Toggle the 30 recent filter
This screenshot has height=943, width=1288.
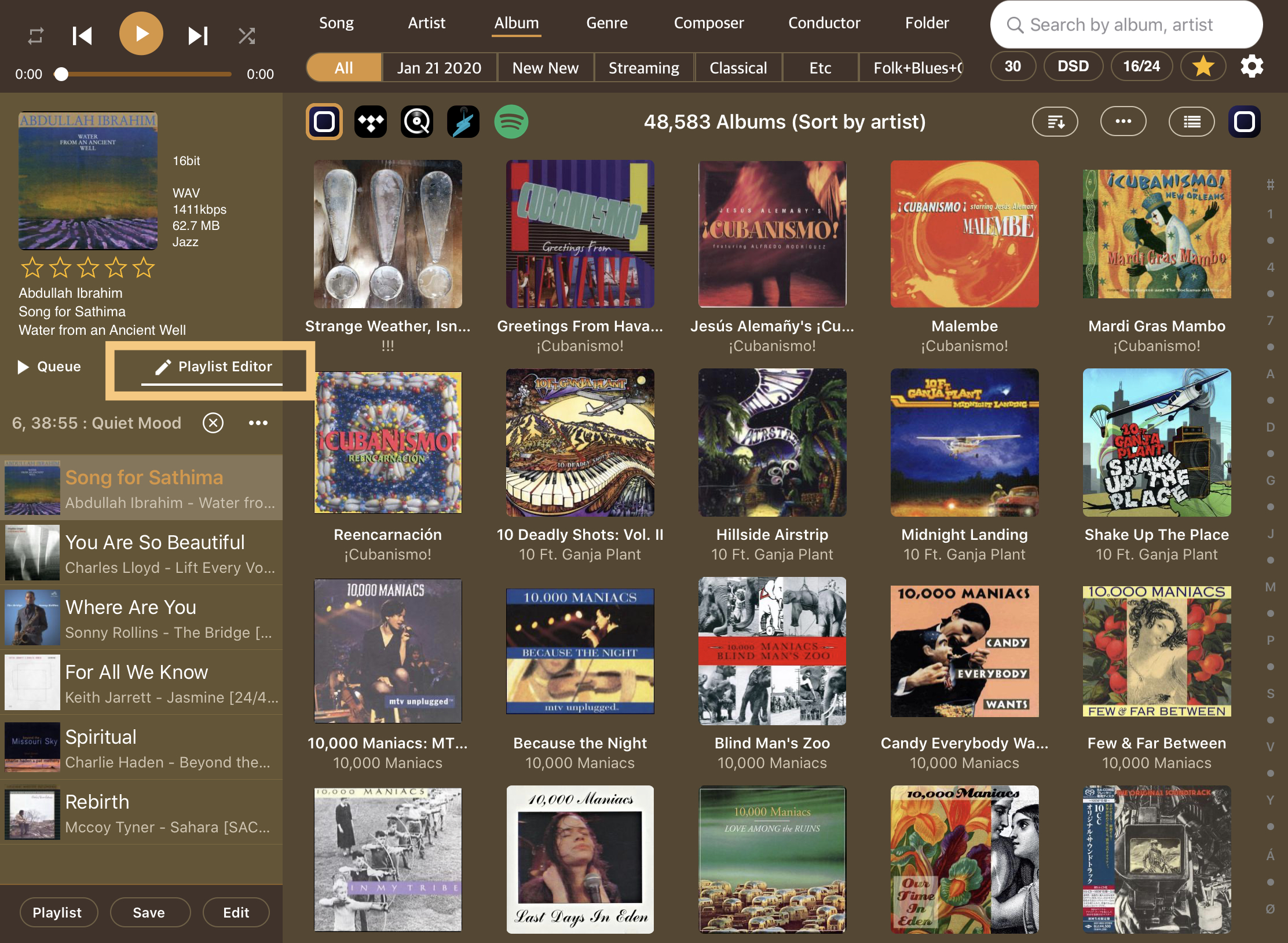pos(1012,66)
